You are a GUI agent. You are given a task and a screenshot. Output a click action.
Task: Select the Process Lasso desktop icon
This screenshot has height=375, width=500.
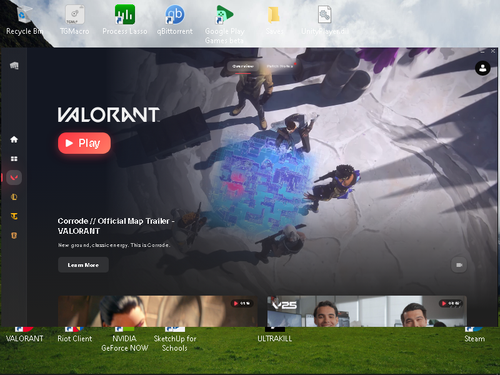coord(125,20)
